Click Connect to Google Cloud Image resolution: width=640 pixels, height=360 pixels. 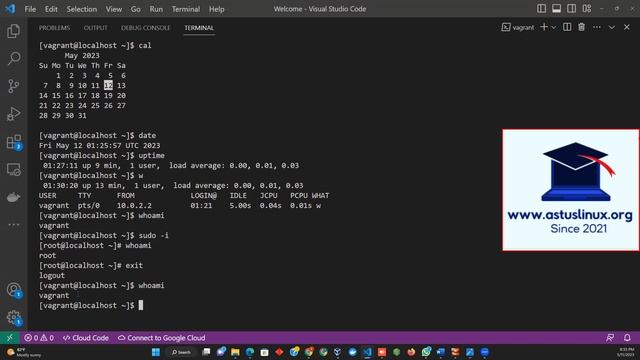coord(162,338)
